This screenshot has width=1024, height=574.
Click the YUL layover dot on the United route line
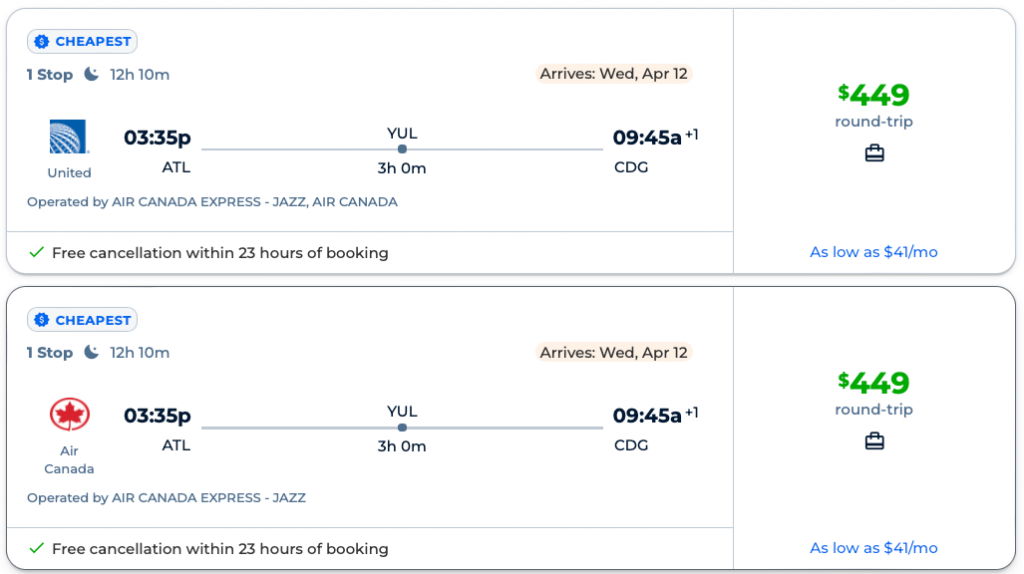pos(402,149)
